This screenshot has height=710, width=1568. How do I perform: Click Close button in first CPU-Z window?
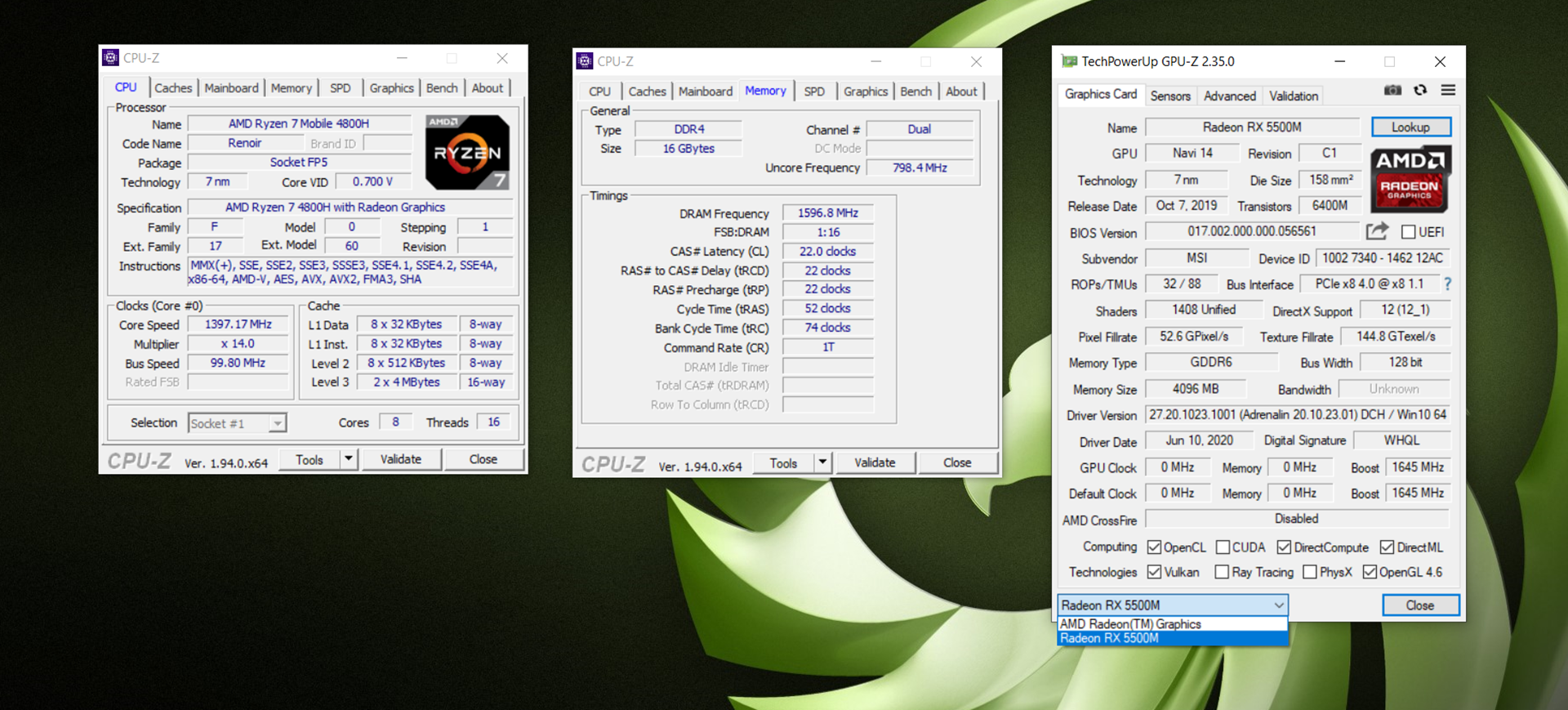[483, 459]
